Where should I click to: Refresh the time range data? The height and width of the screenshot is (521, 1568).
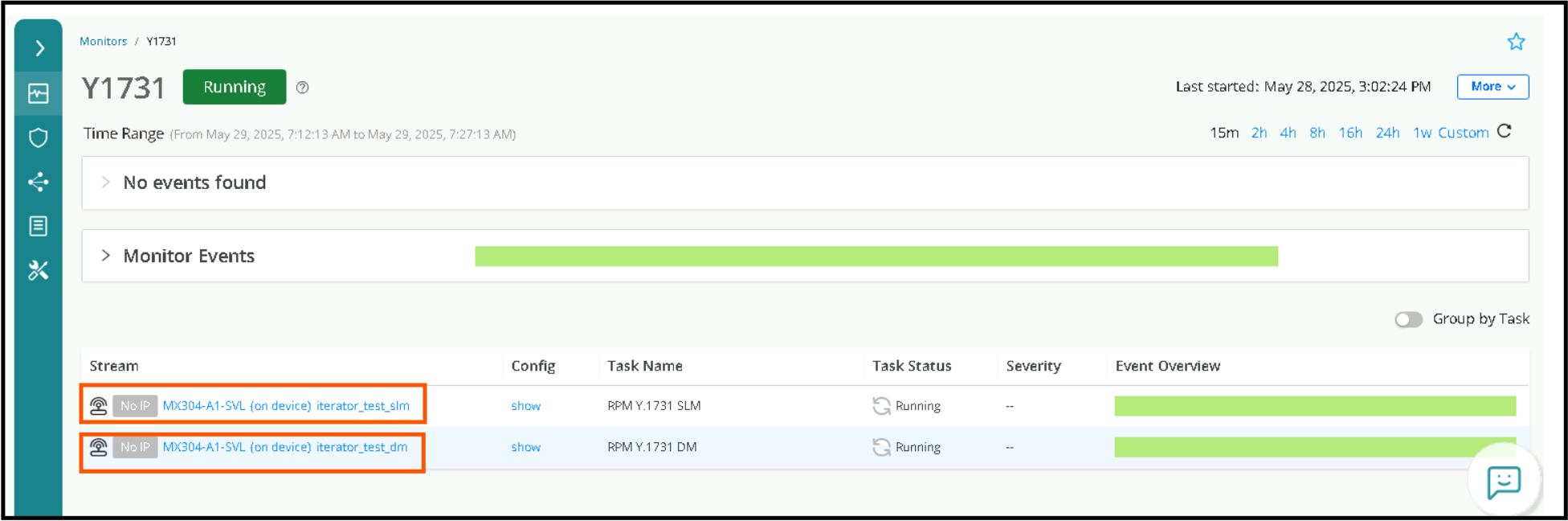point(1505,132)
